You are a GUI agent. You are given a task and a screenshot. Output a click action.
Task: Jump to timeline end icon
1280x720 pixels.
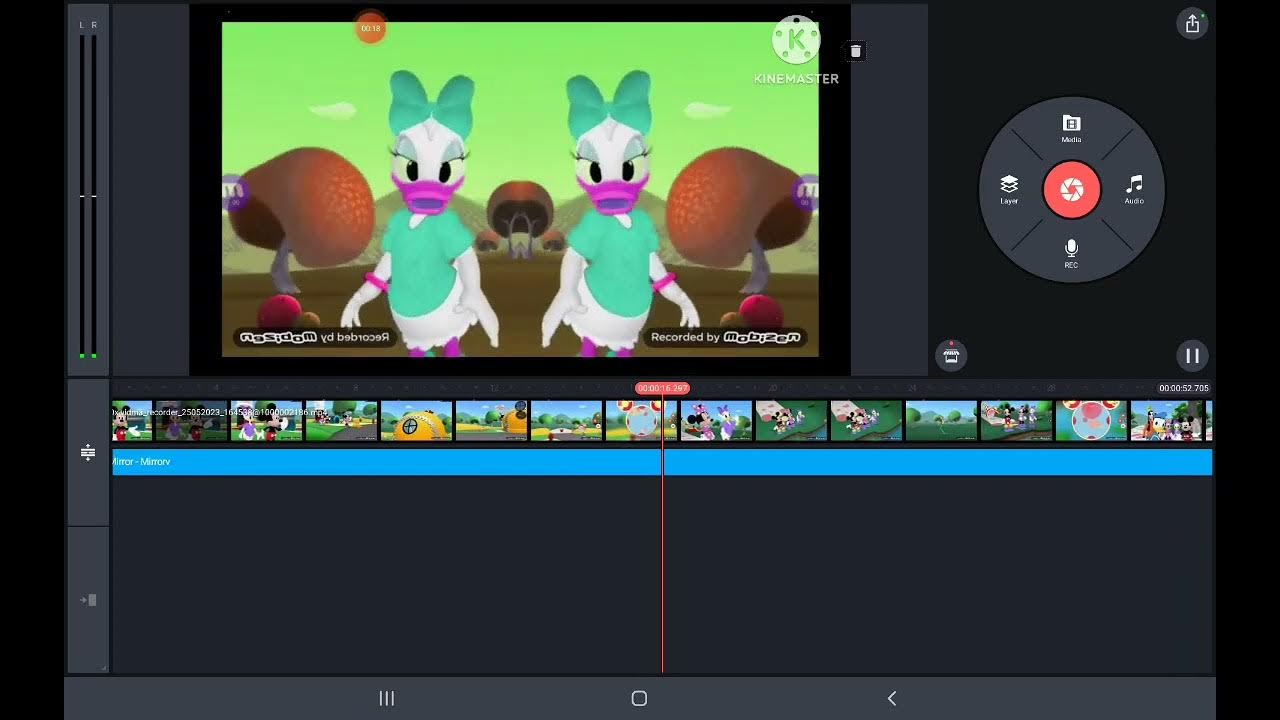[x=88, y=600]
